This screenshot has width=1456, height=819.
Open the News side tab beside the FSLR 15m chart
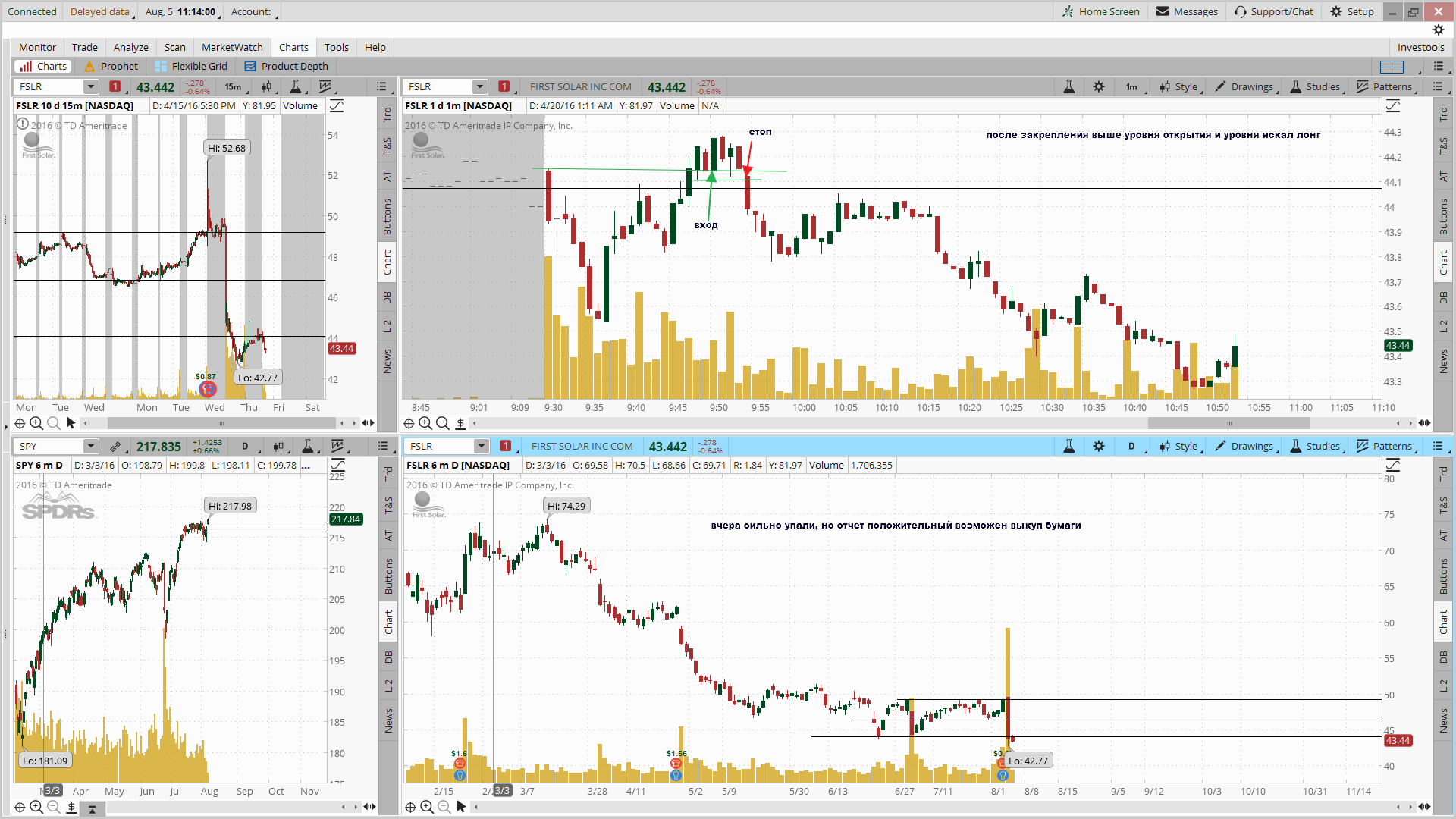click(x=387, y=361)
